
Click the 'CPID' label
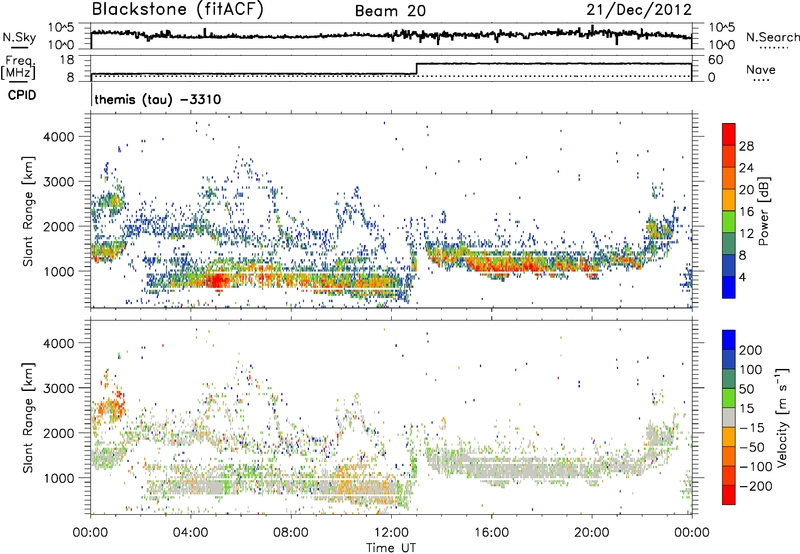[x=21, y=95]
